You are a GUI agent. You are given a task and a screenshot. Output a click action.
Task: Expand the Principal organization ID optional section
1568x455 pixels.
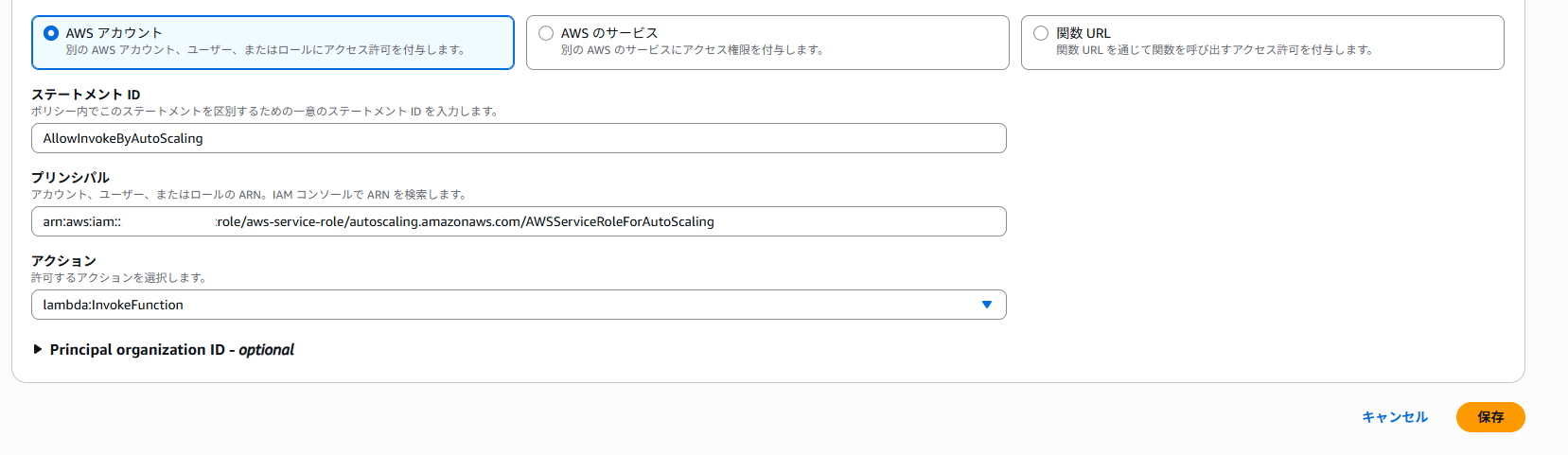pyautogui.click(x=171, y=350)
